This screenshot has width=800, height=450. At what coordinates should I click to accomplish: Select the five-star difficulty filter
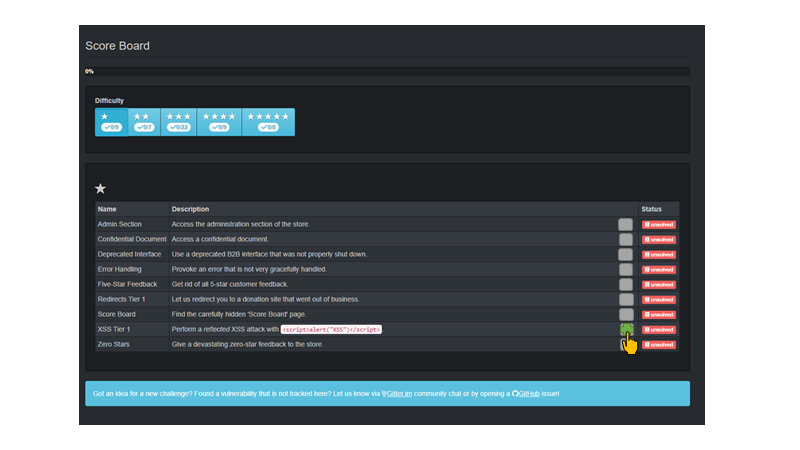[268, 122]
